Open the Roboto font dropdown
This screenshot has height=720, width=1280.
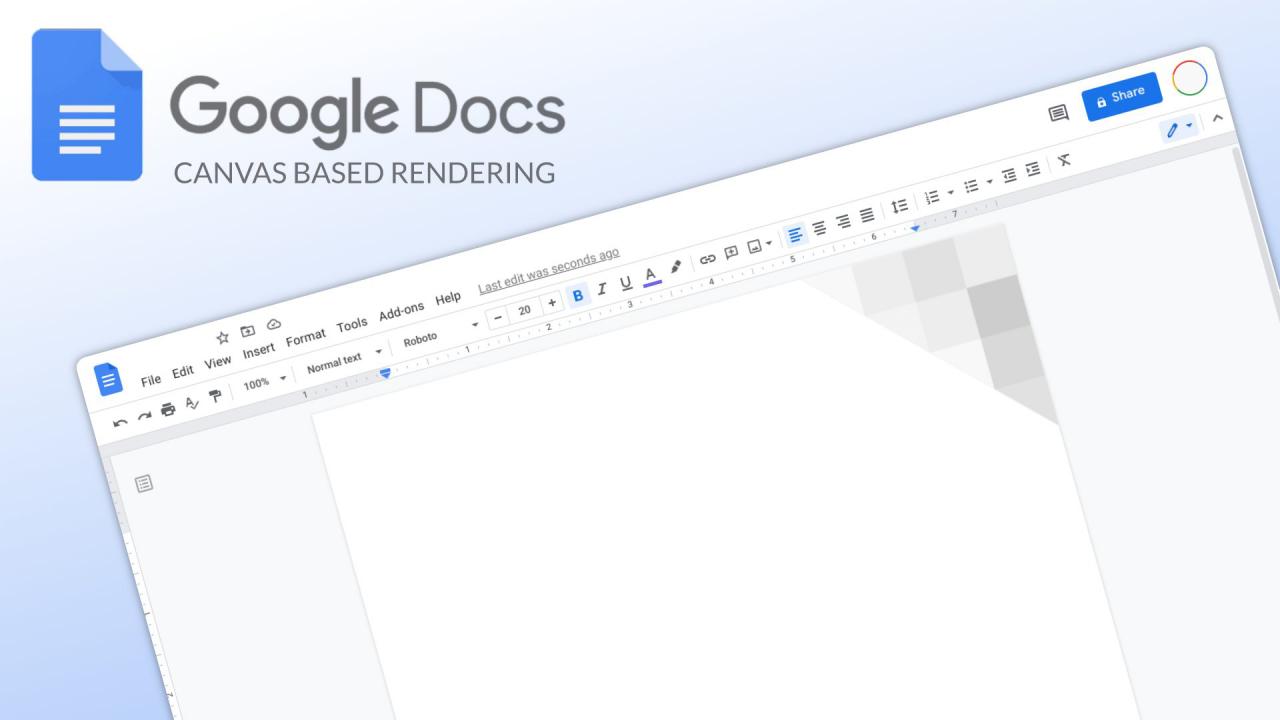pos(441,332)
